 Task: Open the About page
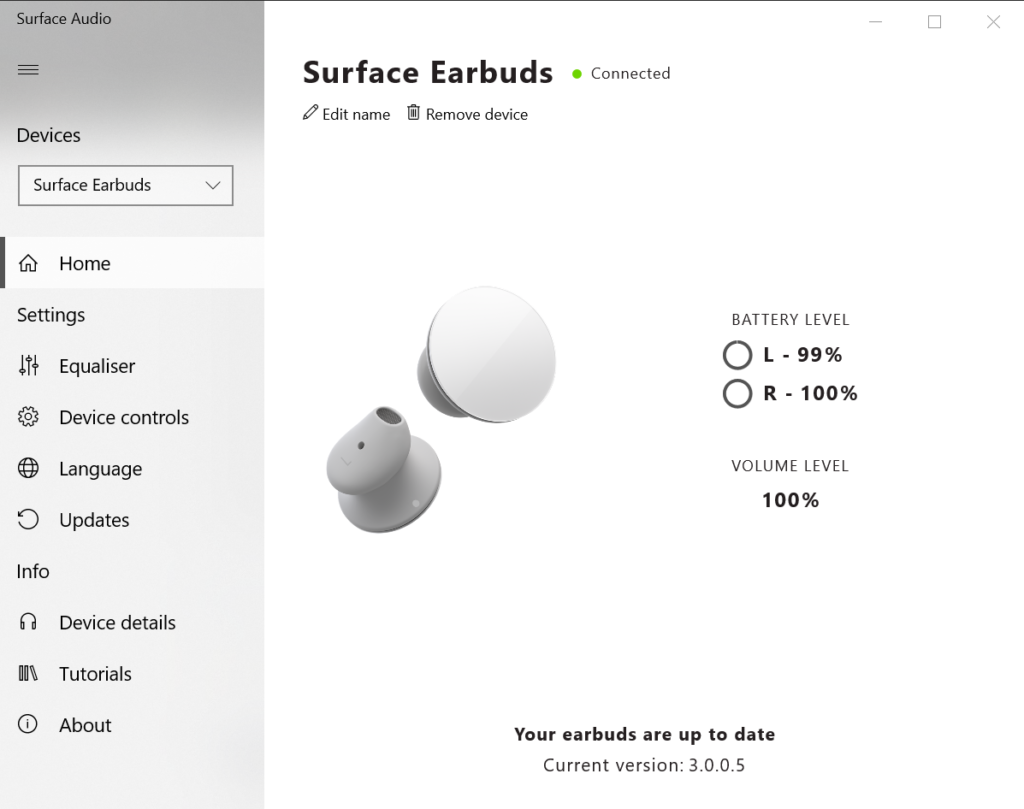(85, 724)
